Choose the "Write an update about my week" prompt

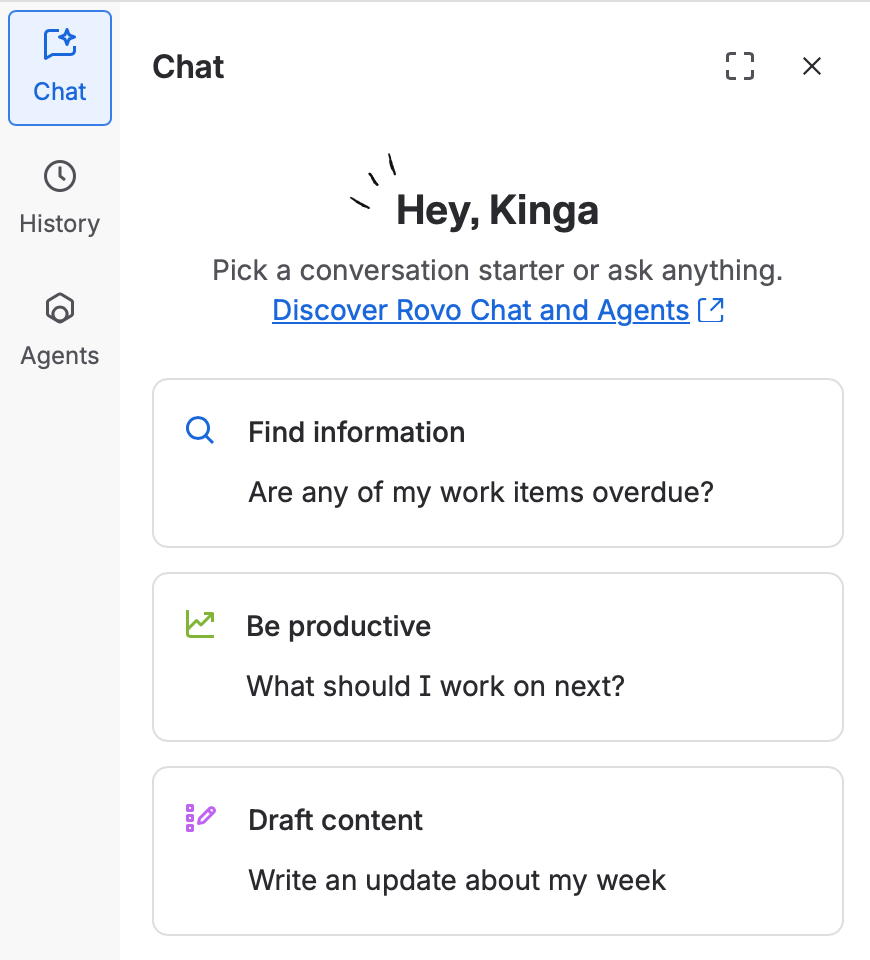point(457,880)
